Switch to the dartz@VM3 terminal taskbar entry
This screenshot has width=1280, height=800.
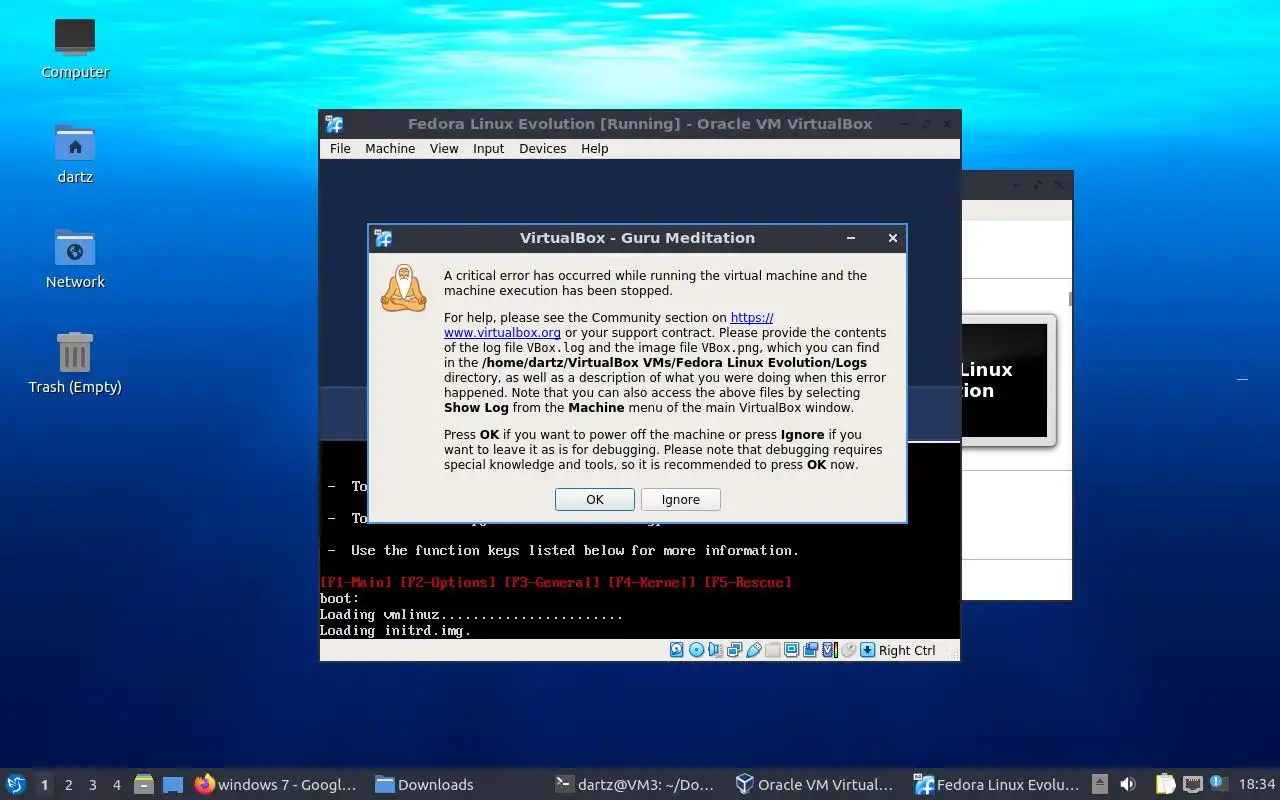(x=635, y=785)
